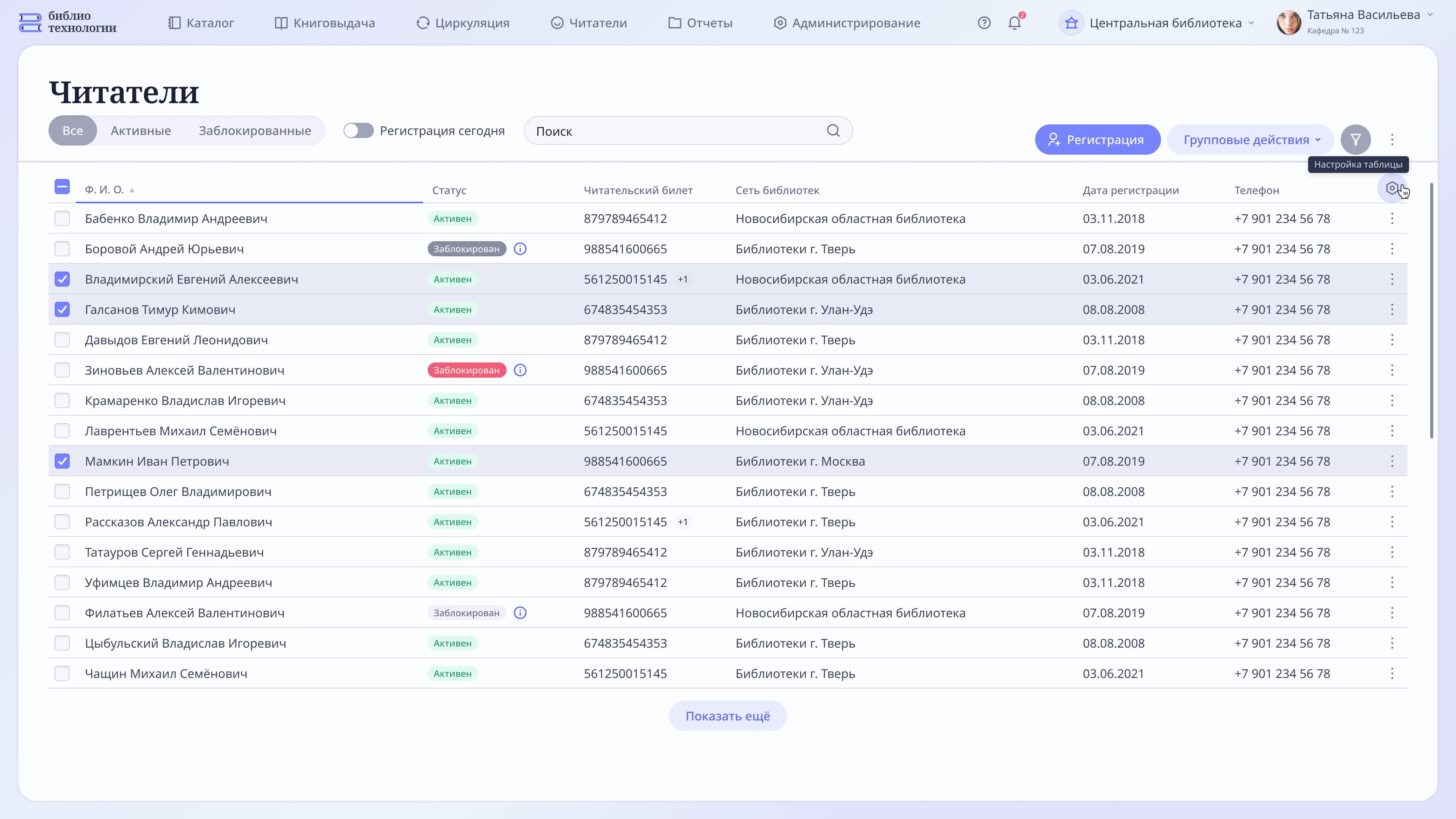Open row menu for Бабенко Владимир Андреевич
Image resolution: width=1456 pixels, height=819 pixels.
1392,219
